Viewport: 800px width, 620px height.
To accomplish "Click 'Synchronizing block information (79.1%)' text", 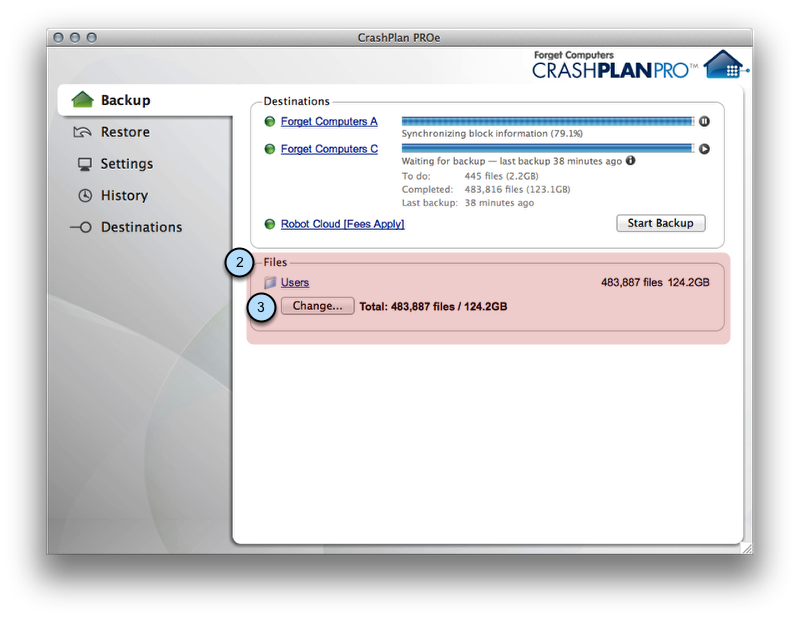I will pyautogui.click(x=492, y=134).
